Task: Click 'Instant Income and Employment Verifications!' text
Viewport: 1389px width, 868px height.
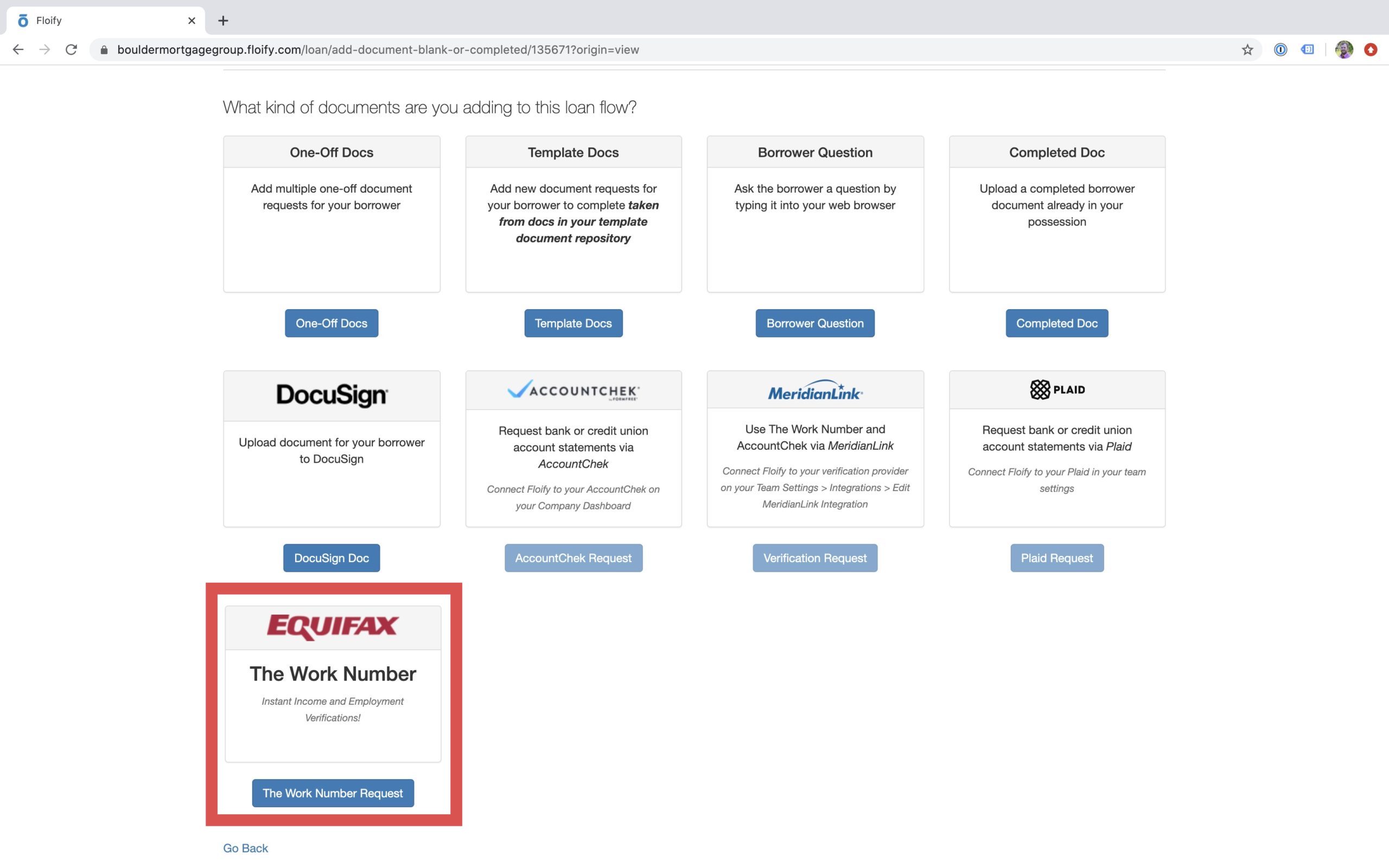Action: 333,710
